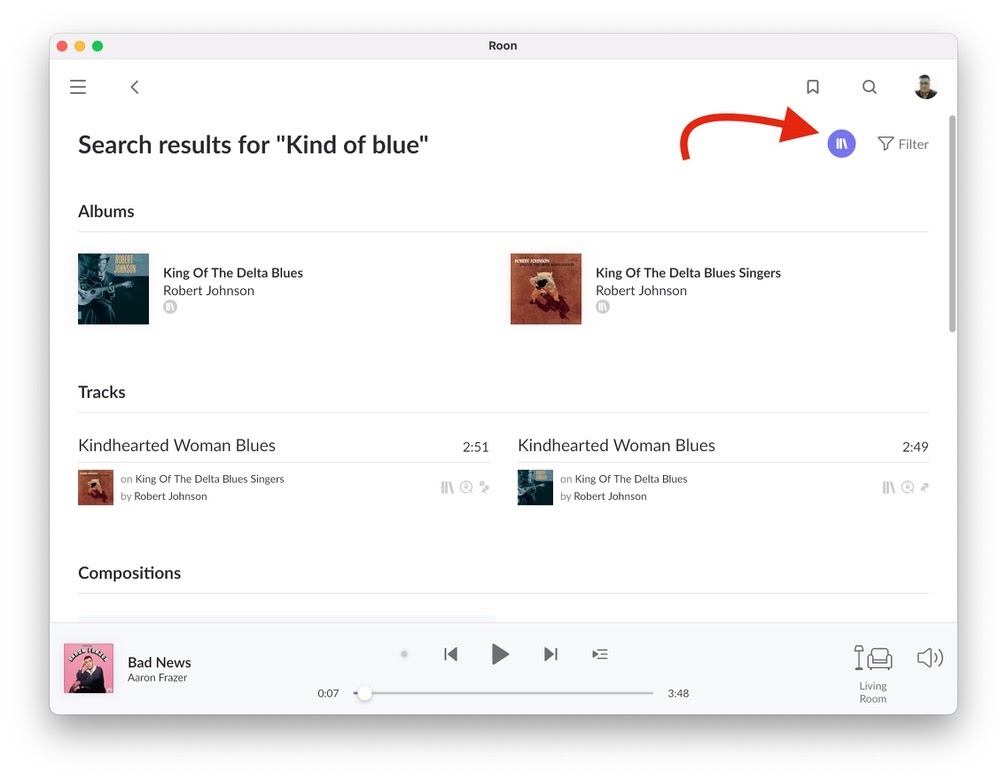Open Robert Johnson under King Of The Delta Blues Singers album
Viewport: 1007px width, 780px height.
(641, 291)
